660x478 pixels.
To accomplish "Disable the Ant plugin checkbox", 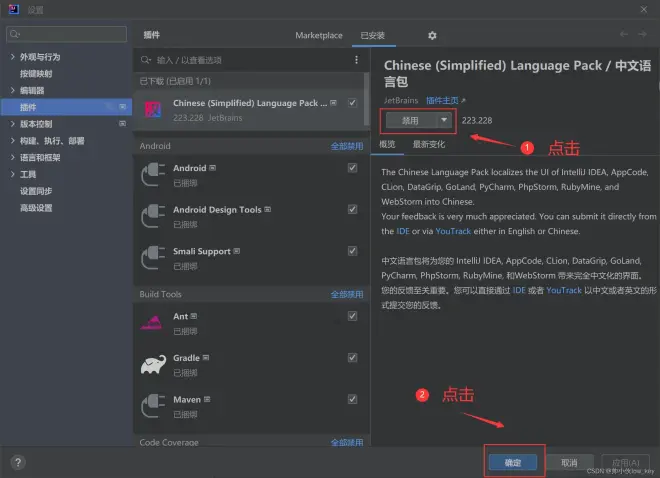I will (x=352, y=316).
